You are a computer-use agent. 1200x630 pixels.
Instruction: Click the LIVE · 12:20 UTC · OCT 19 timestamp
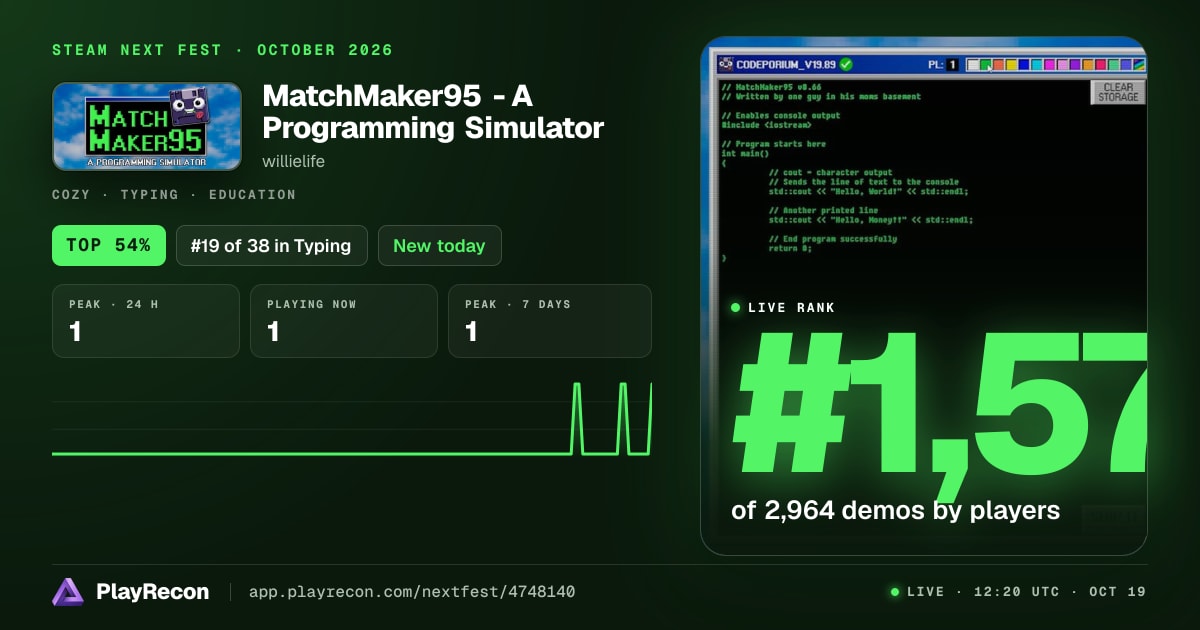click(1026, 592)
